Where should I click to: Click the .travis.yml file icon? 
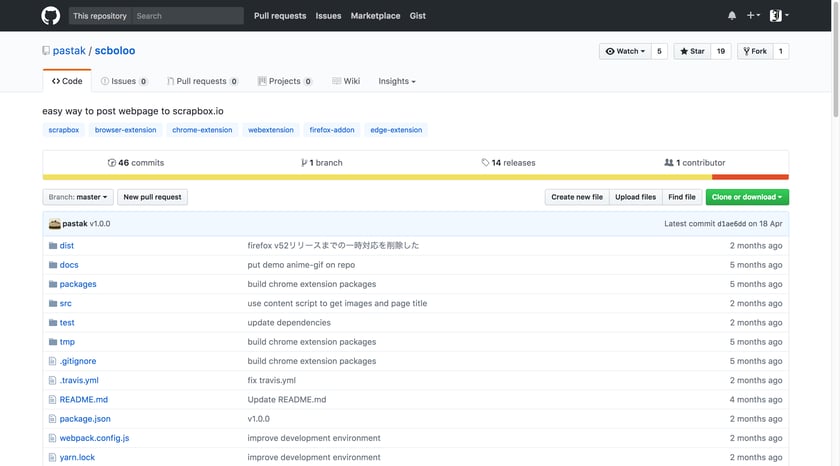52,381
